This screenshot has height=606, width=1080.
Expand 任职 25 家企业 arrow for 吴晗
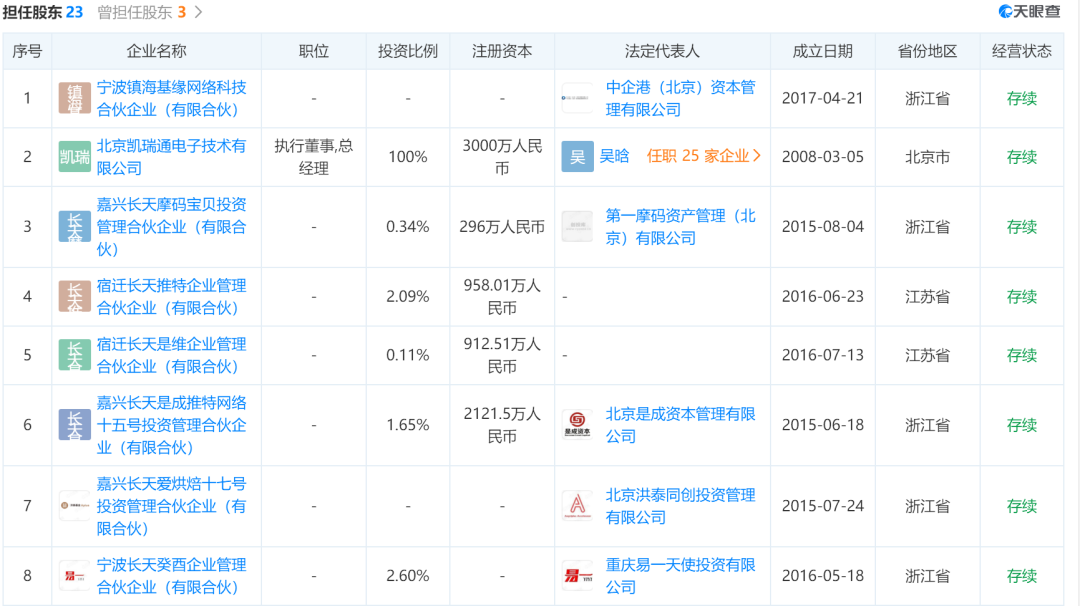pos(757,156)
